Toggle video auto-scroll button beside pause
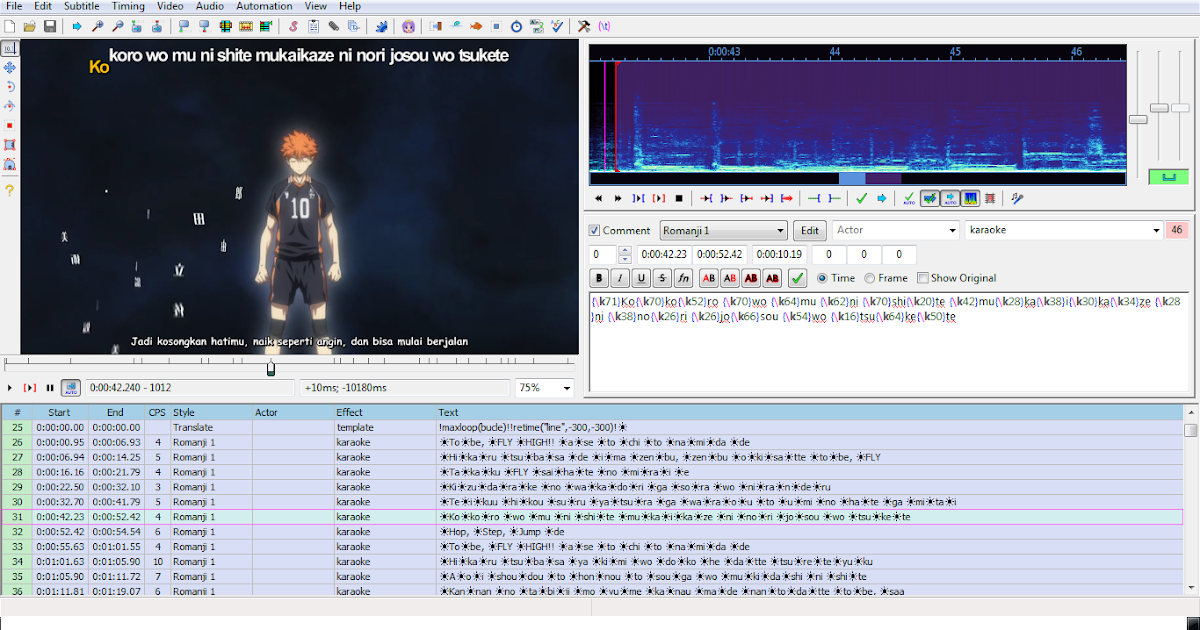 (71, 387)
